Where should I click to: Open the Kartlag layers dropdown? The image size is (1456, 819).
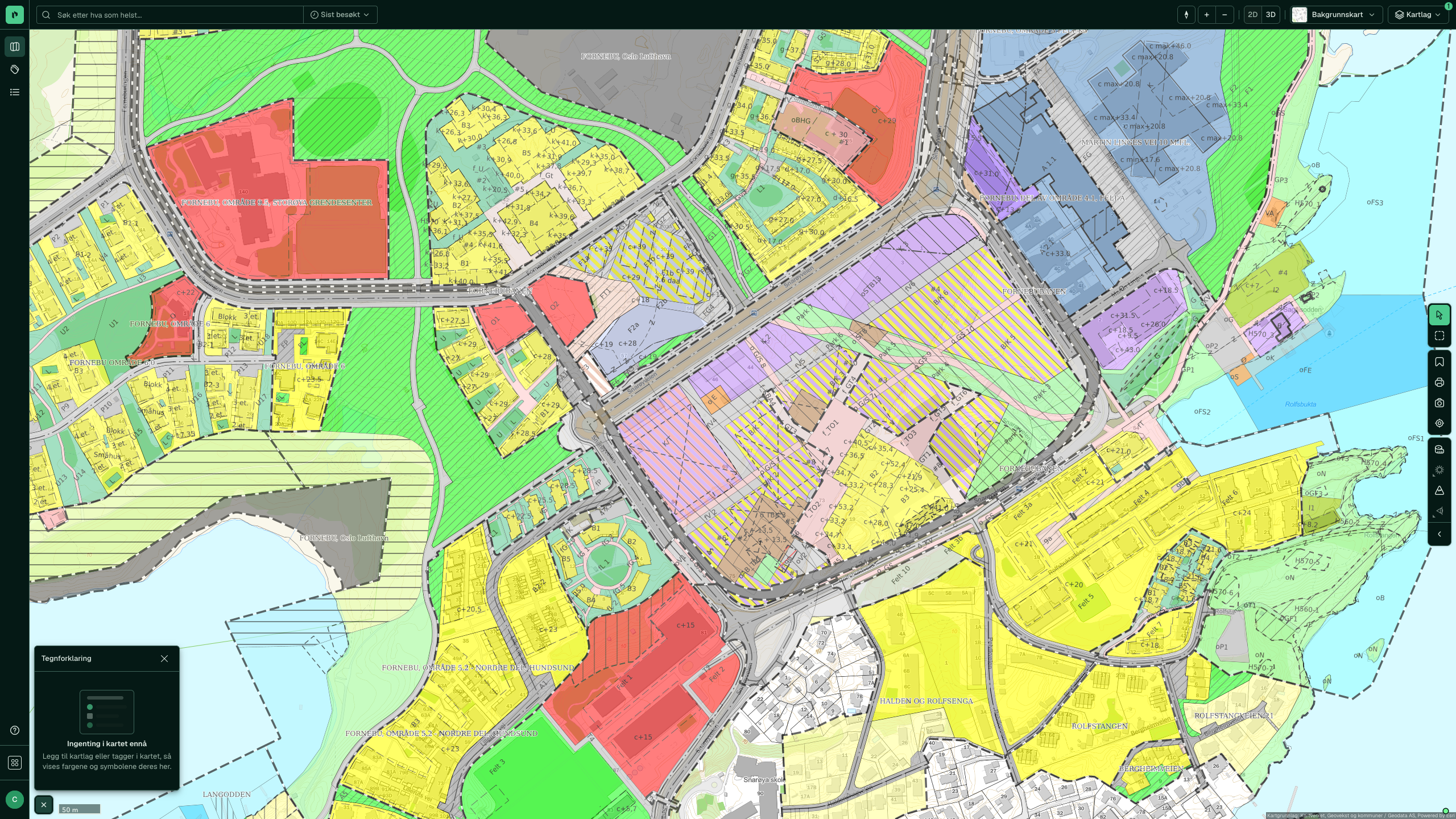(1418, 15)
